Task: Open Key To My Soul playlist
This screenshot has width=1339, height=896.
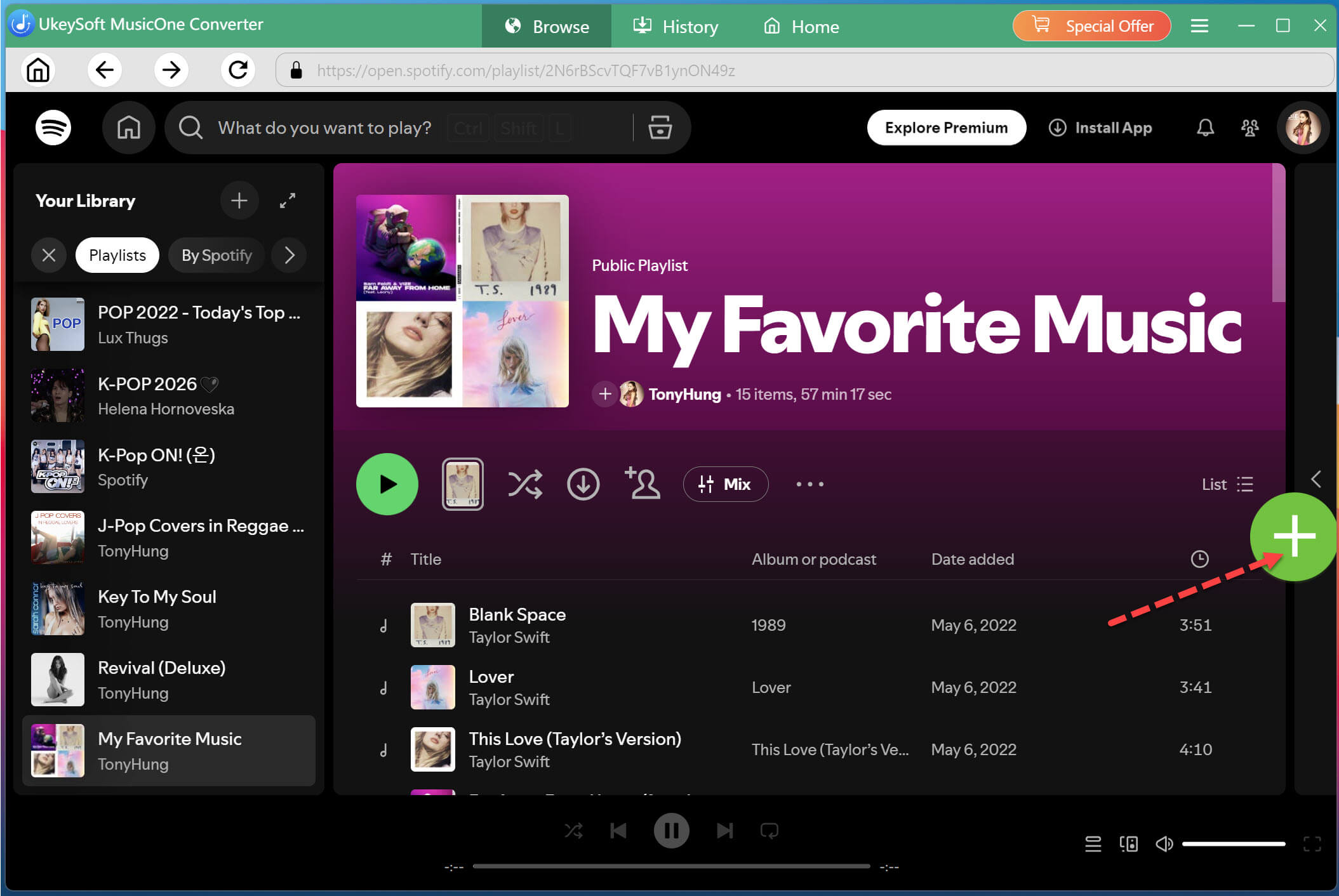Action: coord(169,609)
